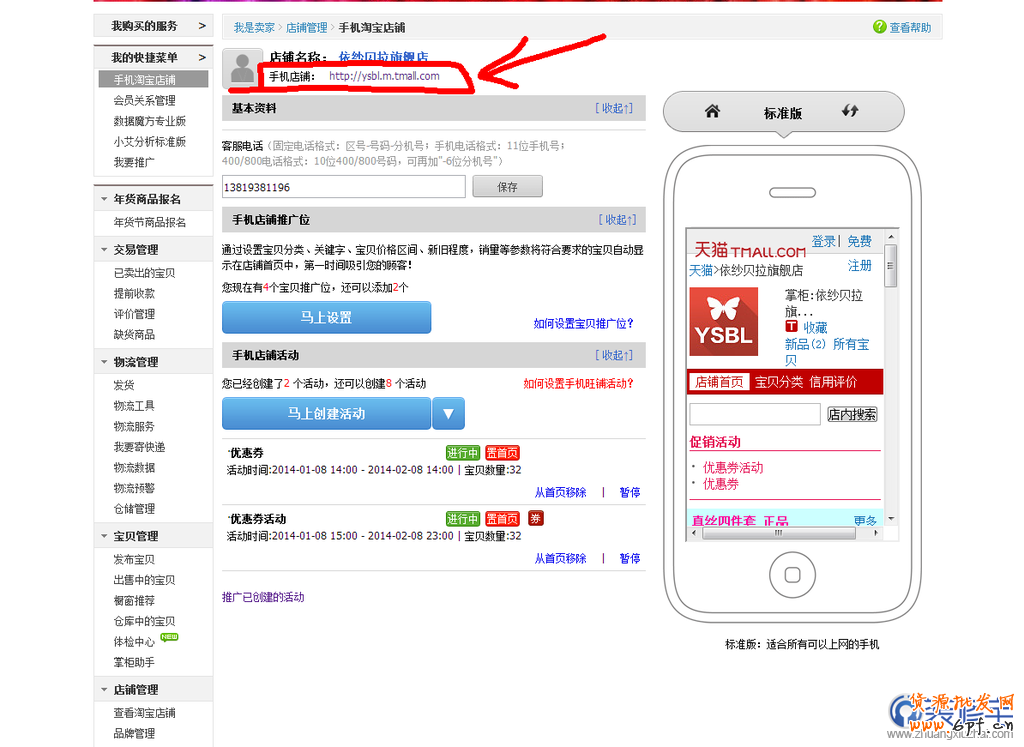Image resolution: width=1024 pixels, height=747 pixels.
Task: Click the 券 badge on 优惠券活动 row
Action: coord(536,518)
